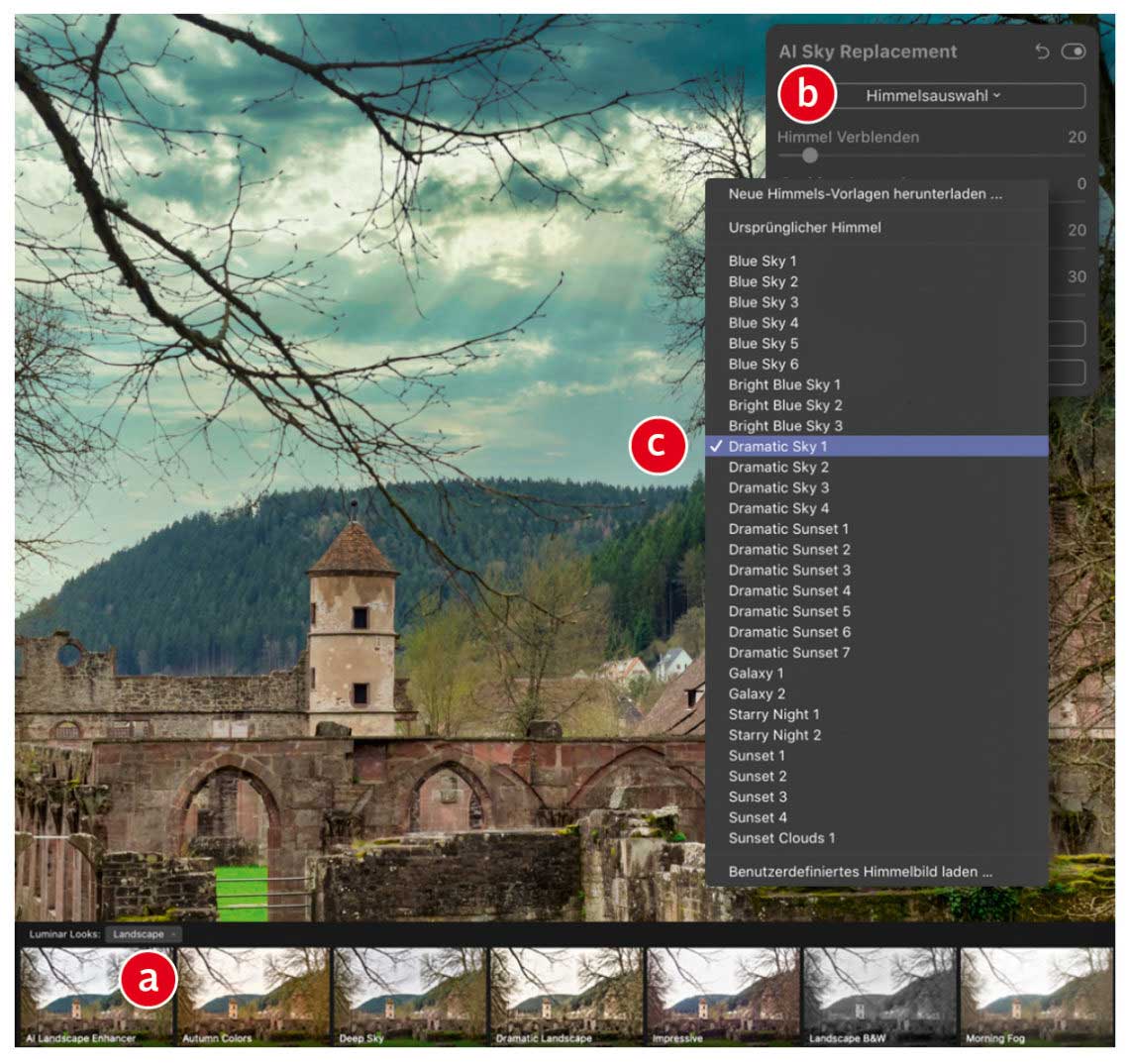Adjust the Himmel Verblenden slider handle
1129x1064 pixels.
(810, 155)
